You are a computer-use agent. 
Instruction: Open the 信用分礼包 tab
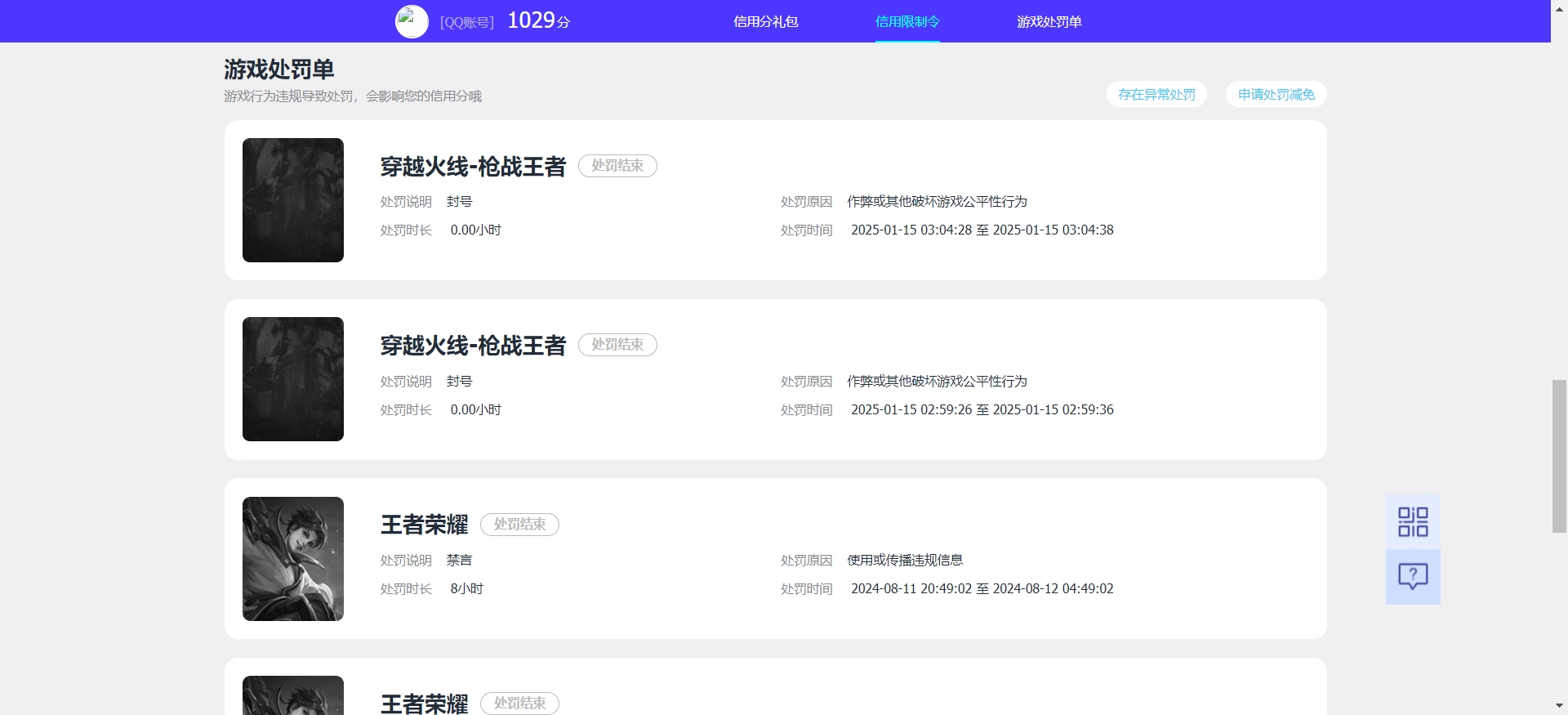point(766,22)
